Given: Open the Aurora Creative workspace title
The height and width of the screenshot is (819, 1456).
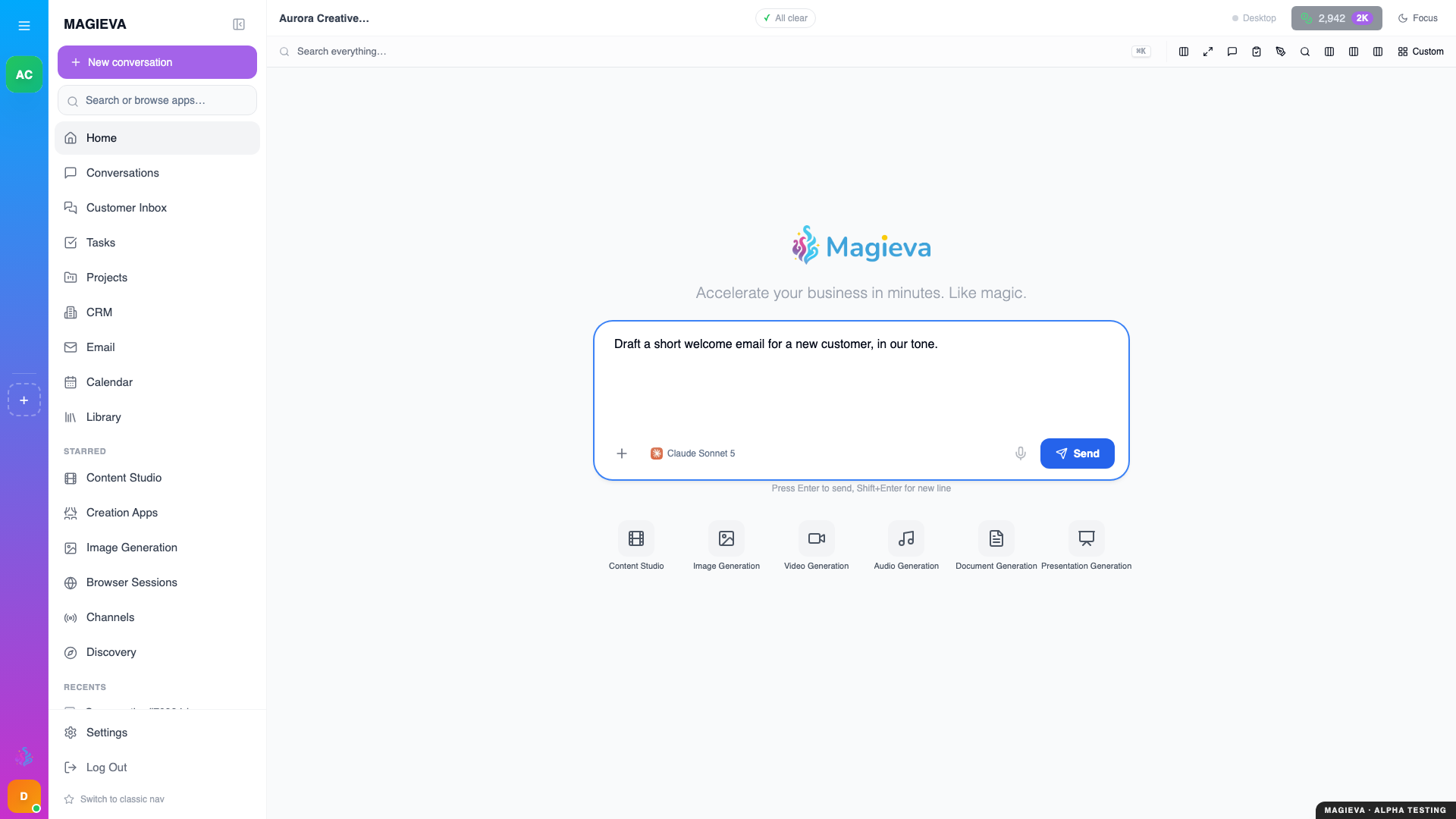Looking at the screenshot, I should click(x=324, y=18).
